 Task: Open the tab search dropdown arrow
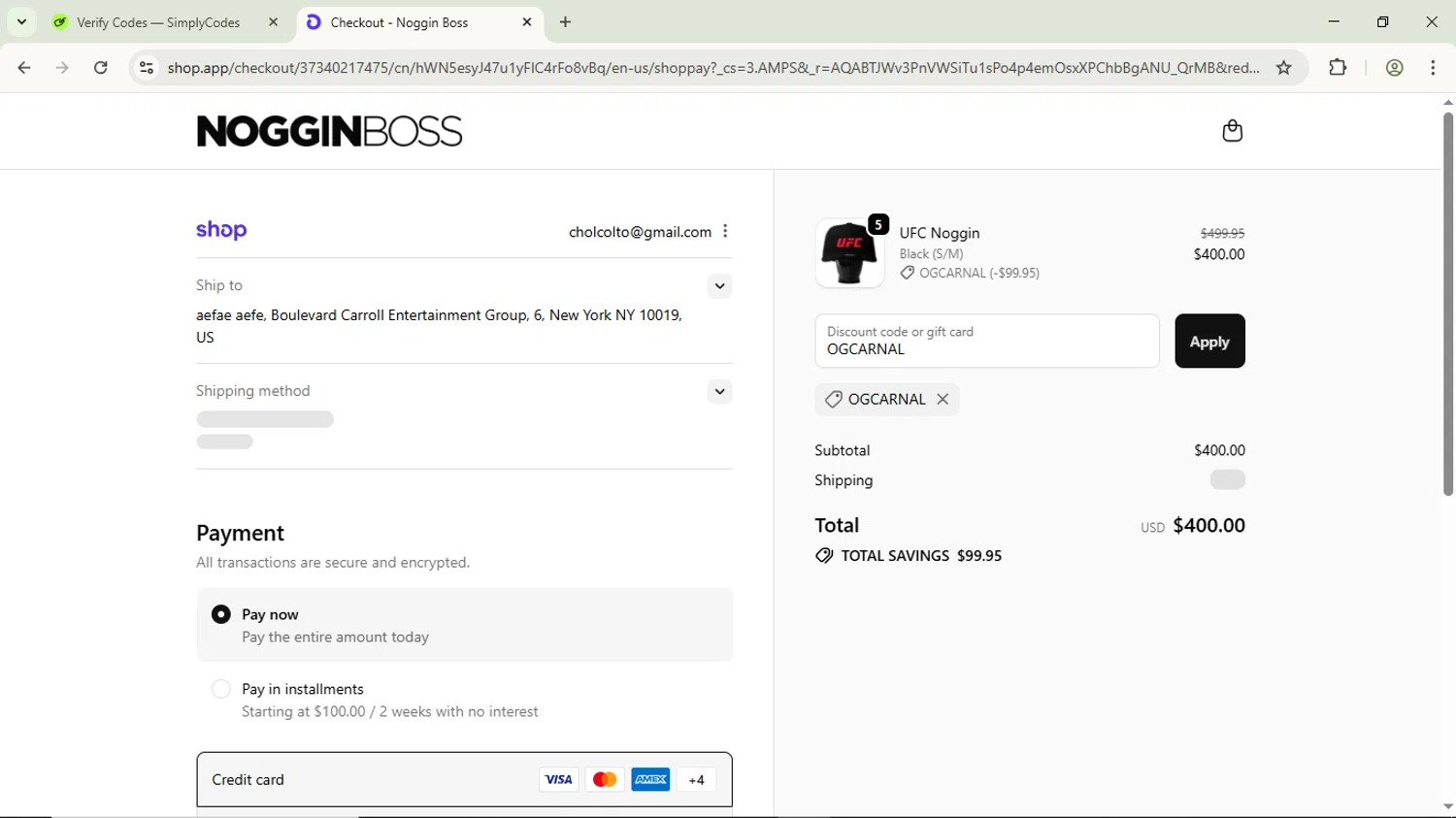[21, 21]
